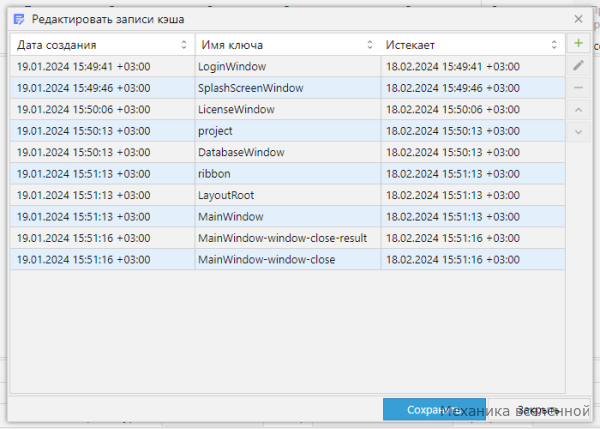
Task: Click the Закрыть button
Action: (x=539, y=409)
